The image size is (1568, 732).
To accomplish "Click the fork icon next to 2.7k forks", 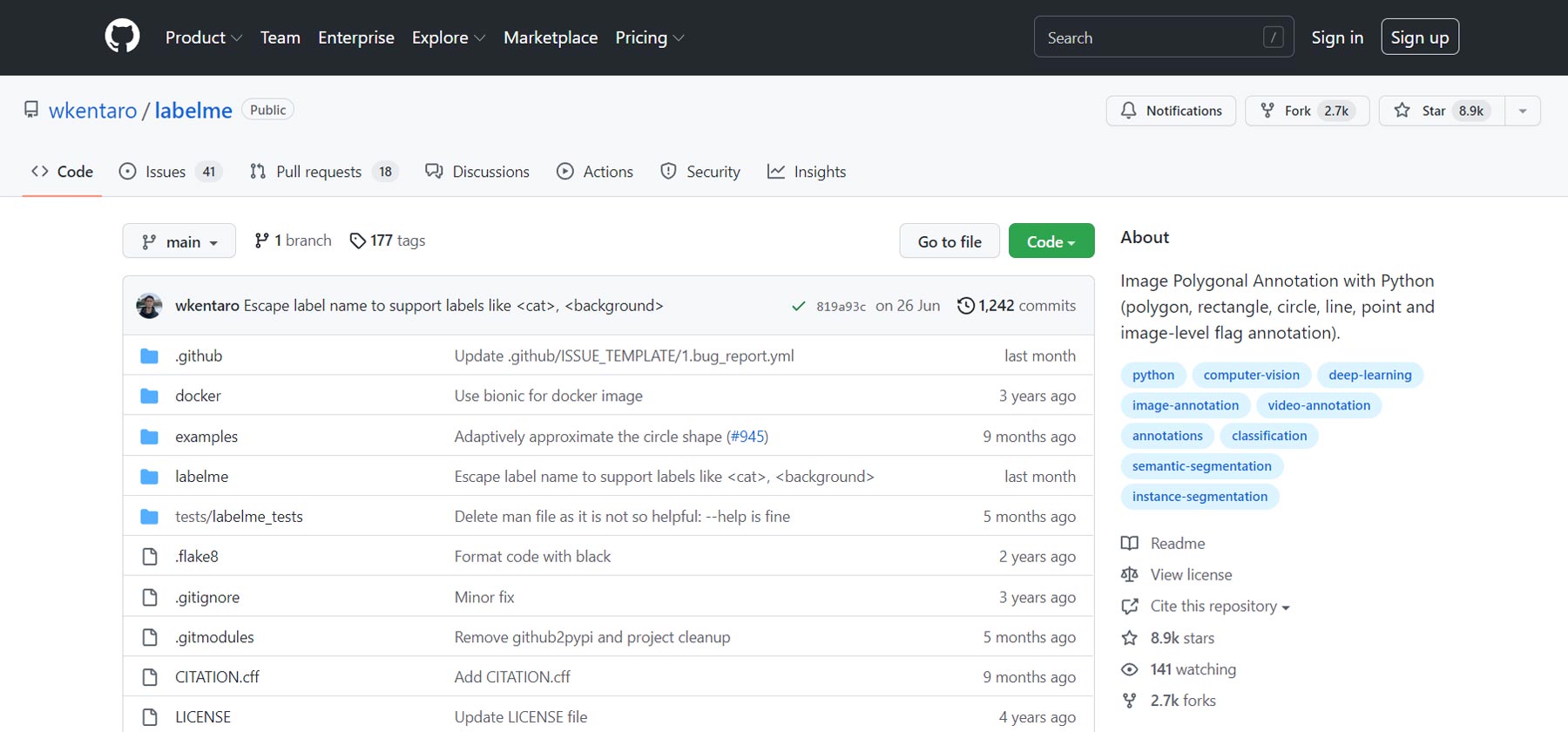I will tap(1130, 701).
